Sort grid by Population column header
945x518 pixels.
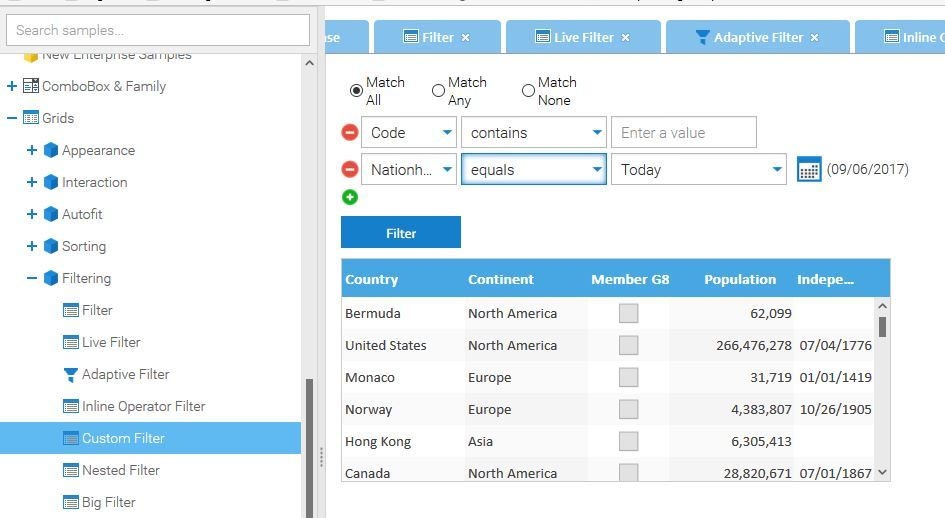739,279
